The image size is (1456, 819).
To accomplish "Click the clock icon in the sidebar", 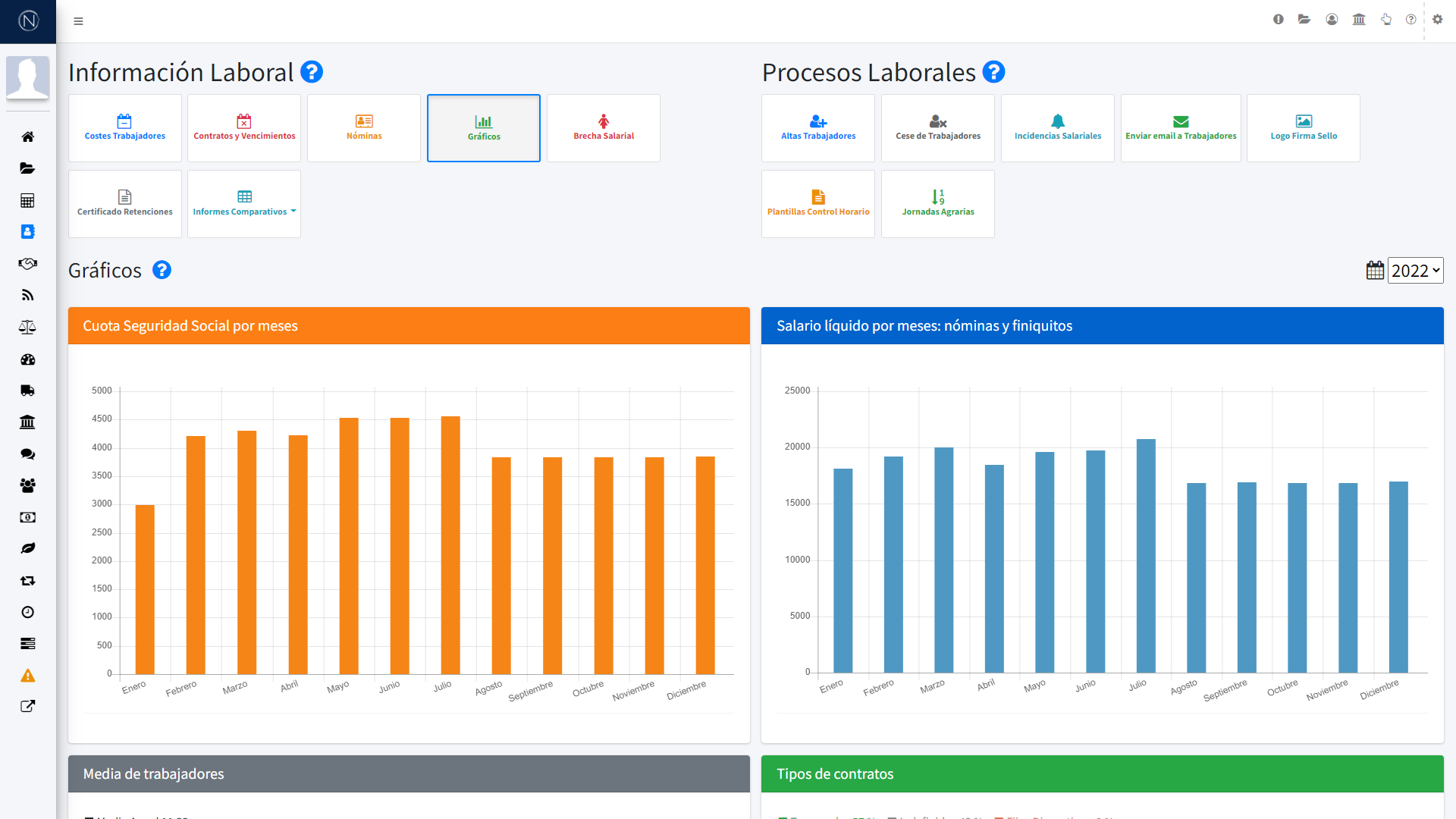I will tap(28, 612).
